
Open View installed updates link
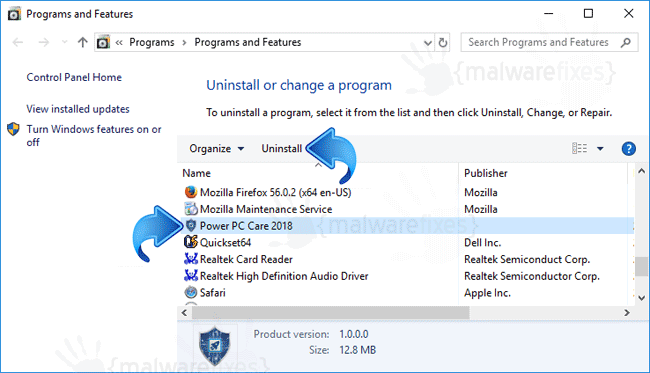(78, 109)
